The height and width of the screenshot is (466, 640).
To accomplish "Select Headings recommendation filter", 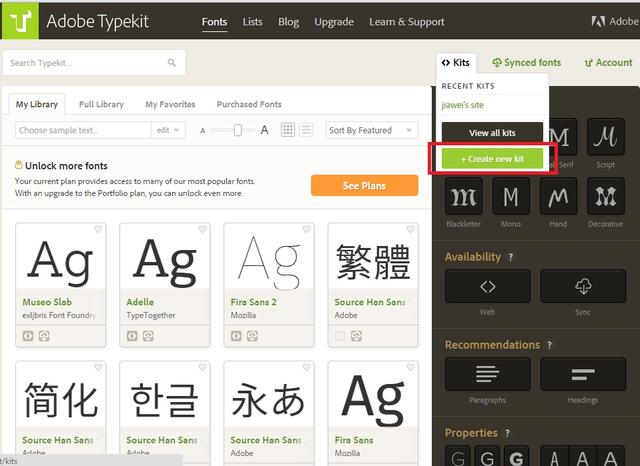I will point(583,374).
